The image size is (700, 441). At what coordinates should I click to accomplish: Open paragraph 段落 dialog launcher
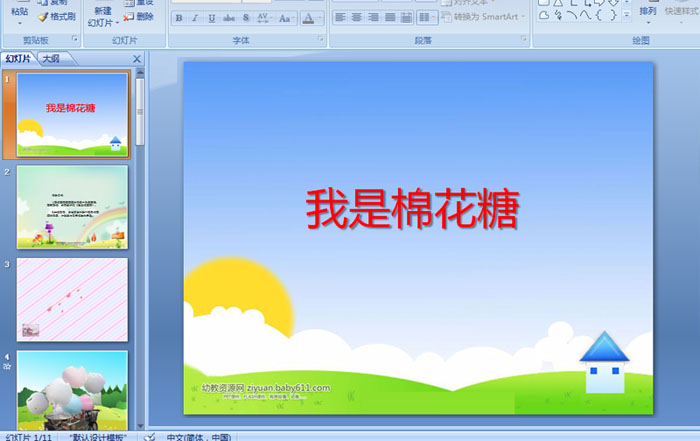[x=524, y=39]
